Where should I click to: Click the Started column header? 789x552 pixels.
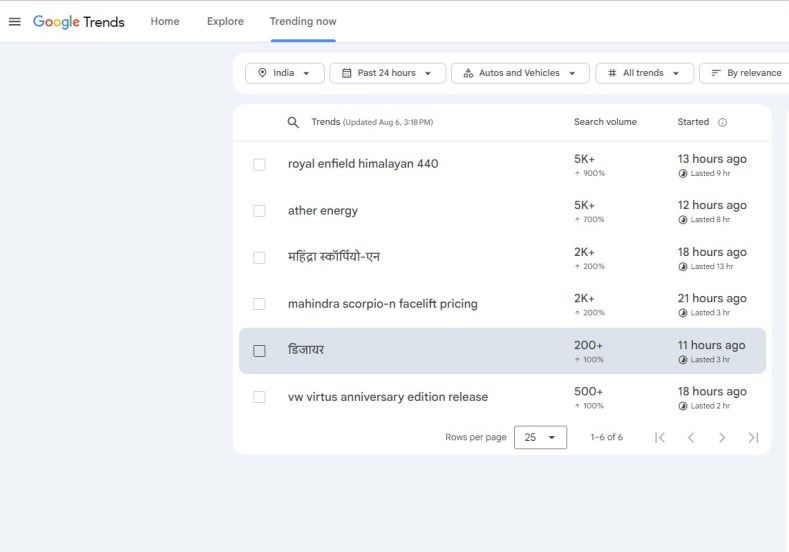693,122
